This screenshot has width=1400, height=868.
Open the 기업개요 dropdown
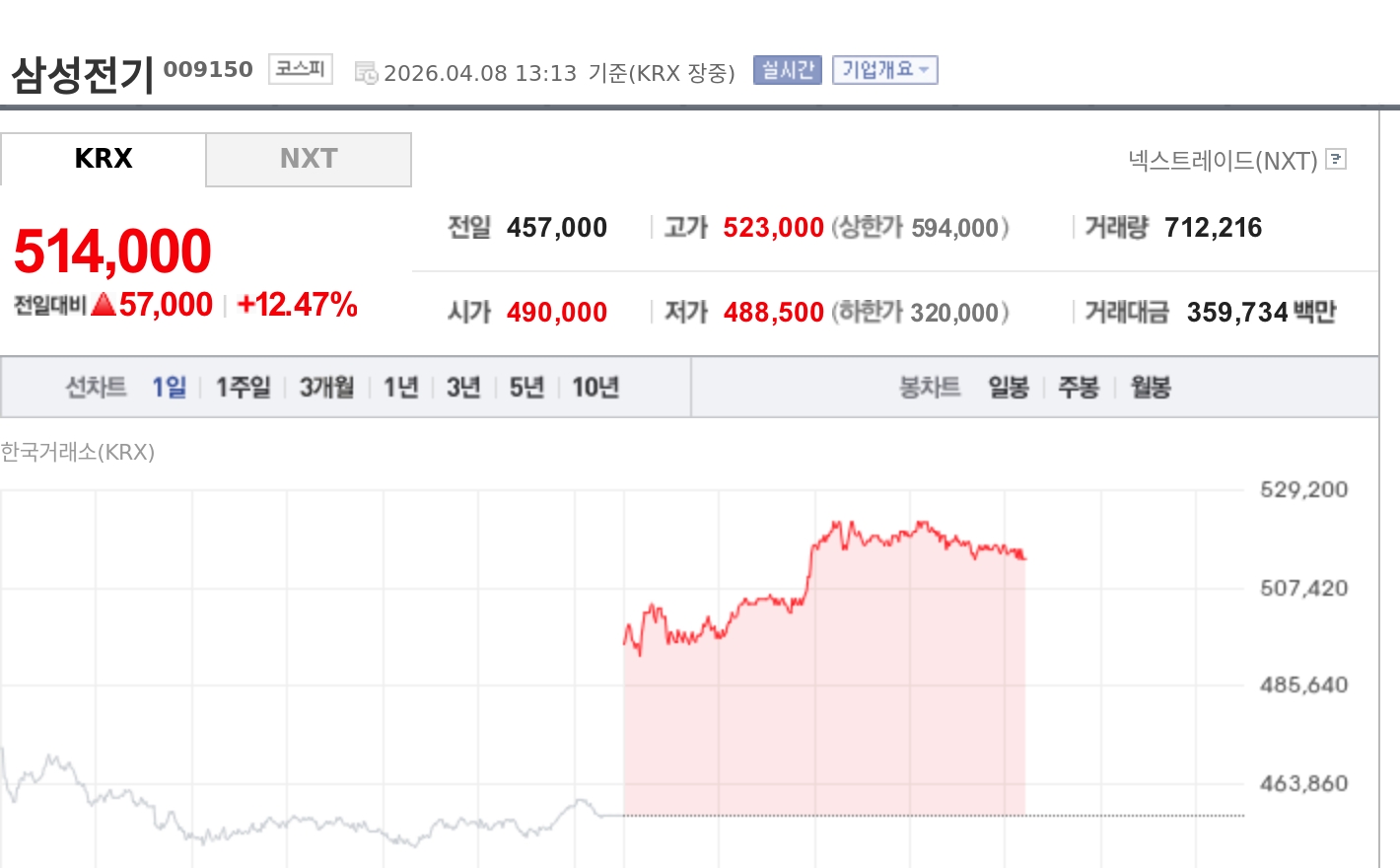884,70
